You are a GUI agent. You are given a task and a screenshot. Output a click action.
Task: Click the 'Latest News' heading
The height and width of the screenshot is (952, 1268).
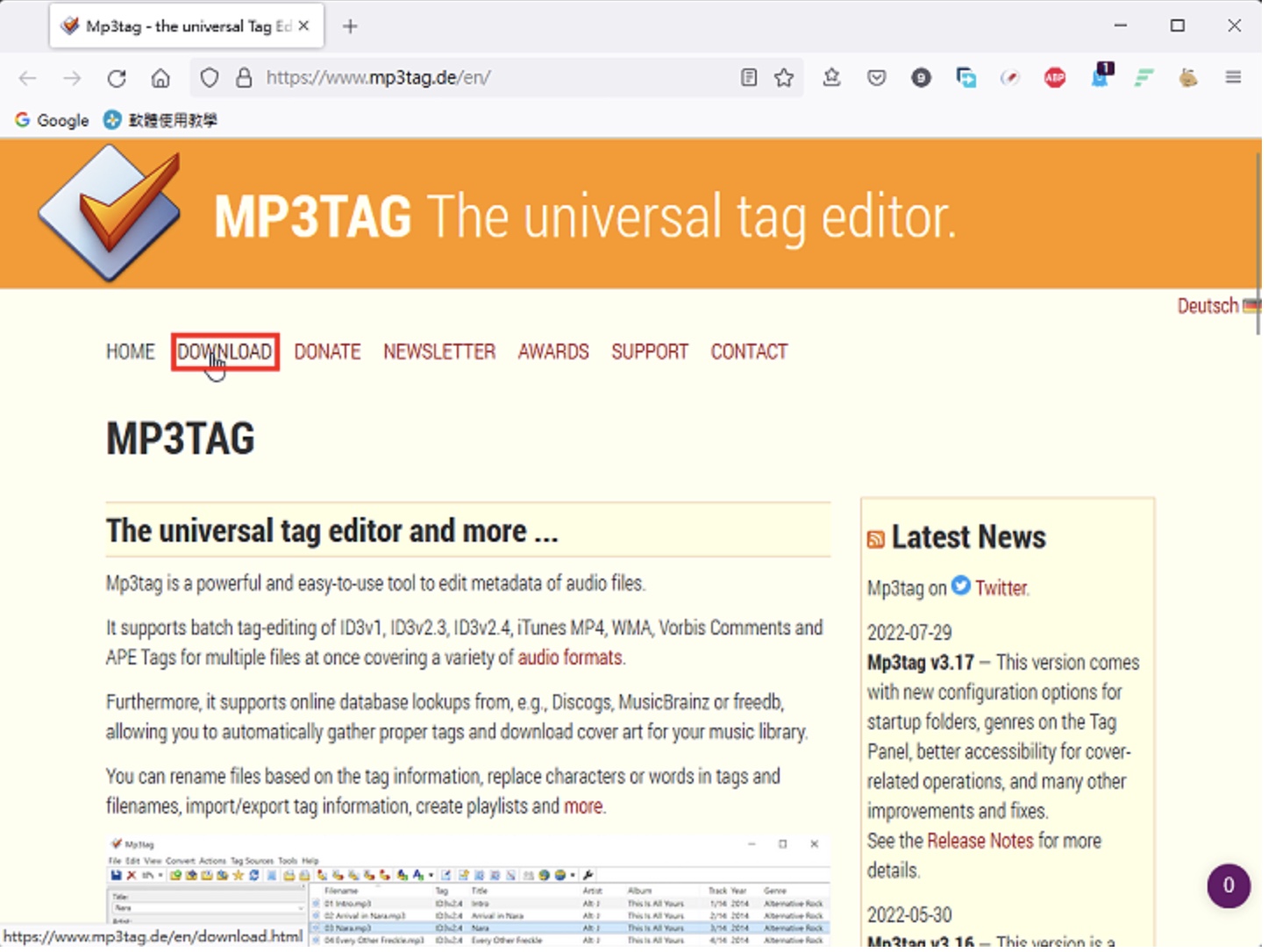click(973, 539)
